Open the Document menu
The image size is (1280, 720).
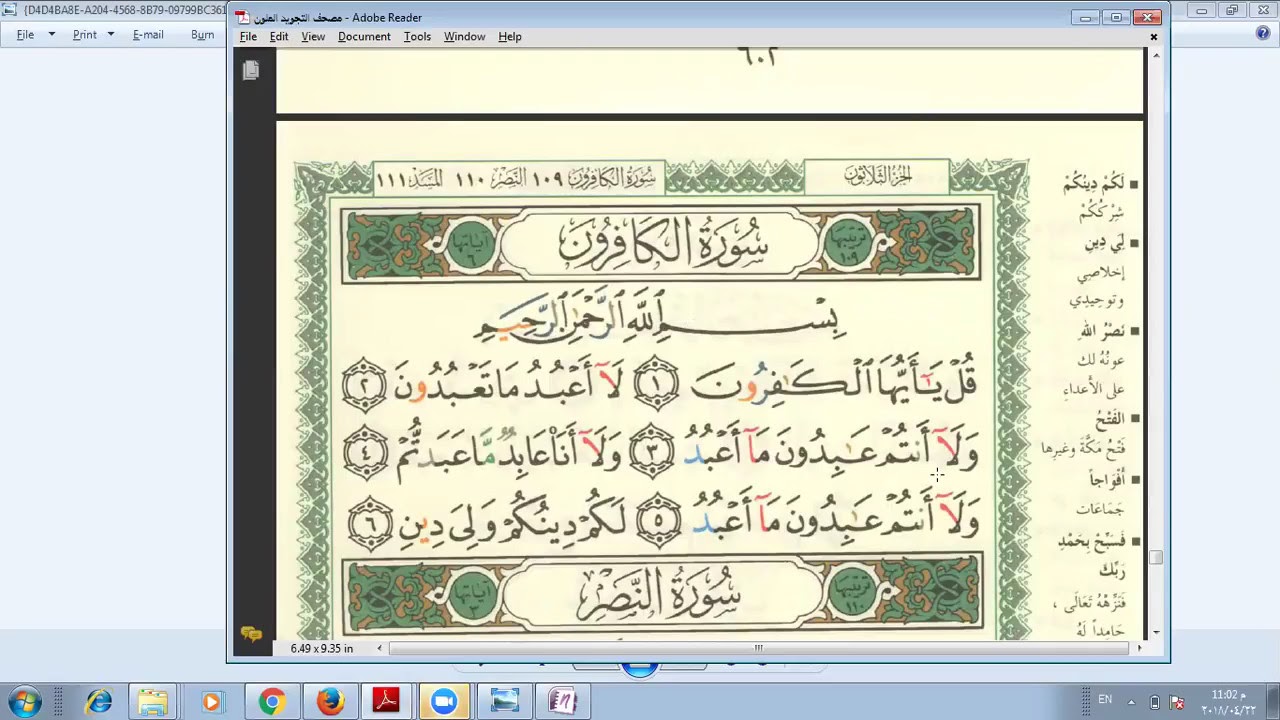(364, 37)
